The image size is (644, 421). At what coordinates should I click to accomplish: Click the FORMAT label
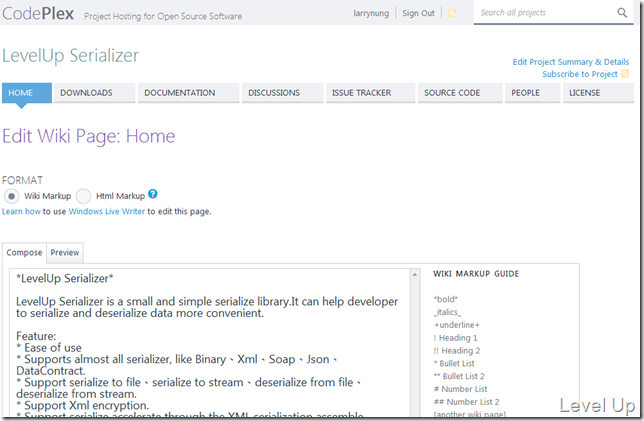point(23,180)
